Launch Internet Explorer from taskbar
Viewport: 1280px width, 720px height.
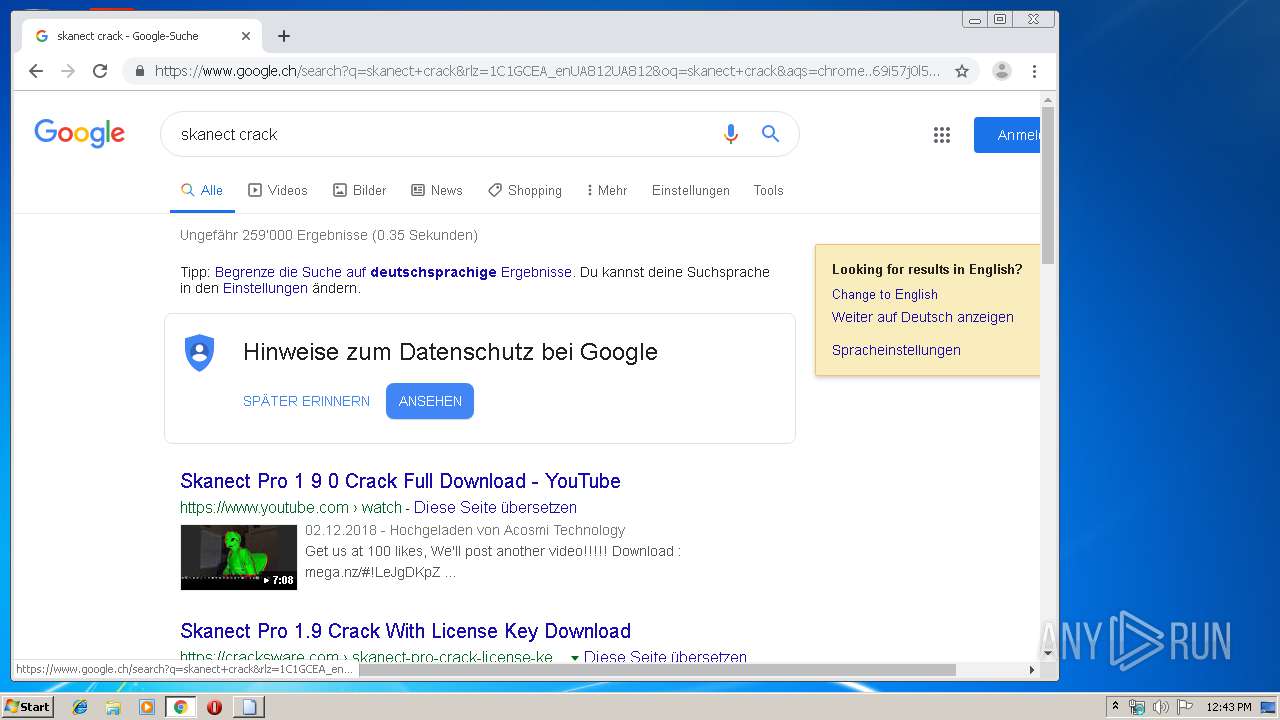click(x=80, y=707)
